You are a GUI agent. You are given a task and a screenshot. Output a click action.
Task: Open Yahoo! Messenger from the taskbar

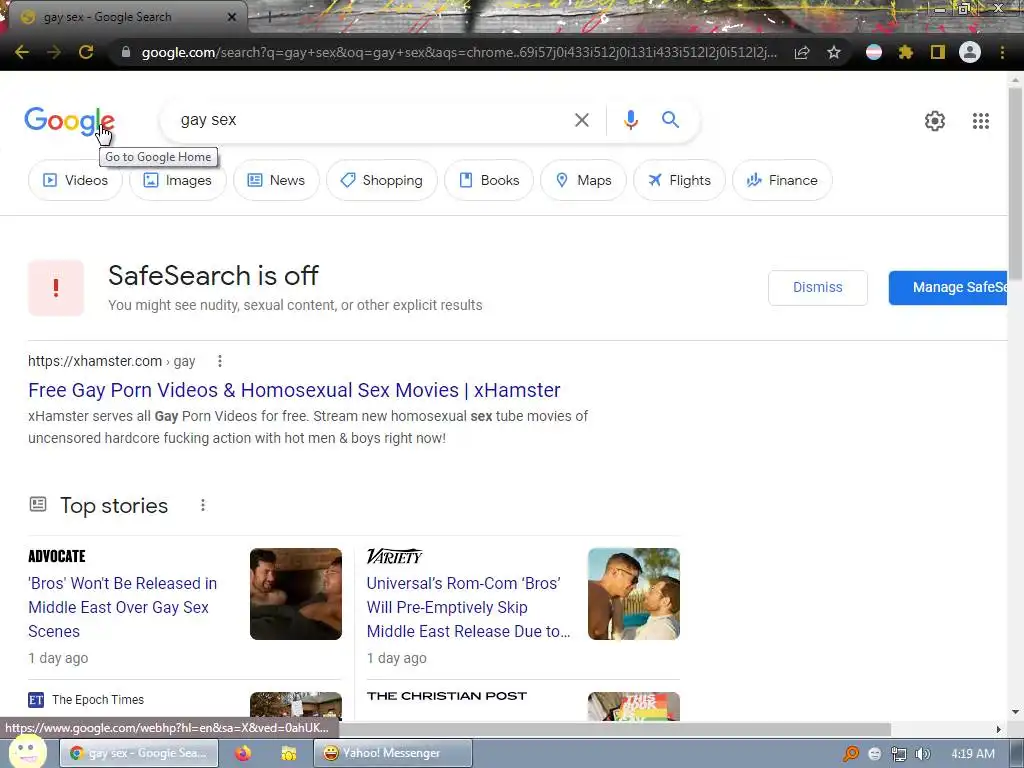[x=392, y=753]
